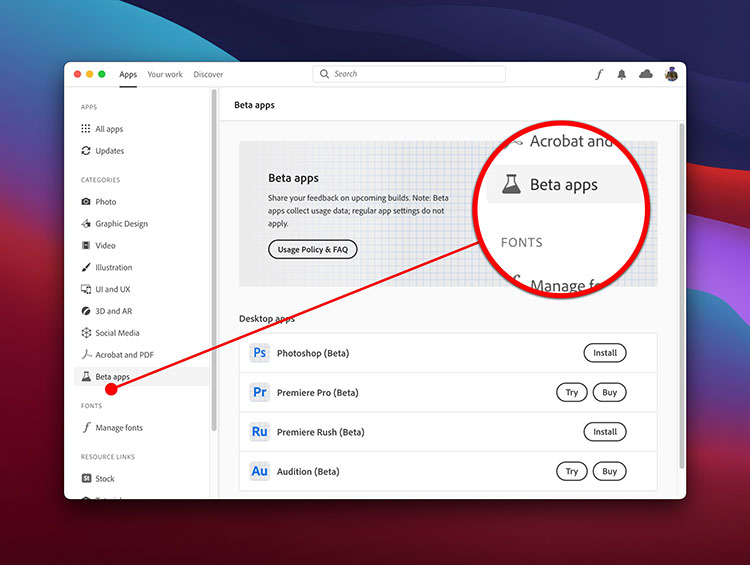Open the Stock resource link
Viewport: 750px width, 565px height.
coord(105,478)
